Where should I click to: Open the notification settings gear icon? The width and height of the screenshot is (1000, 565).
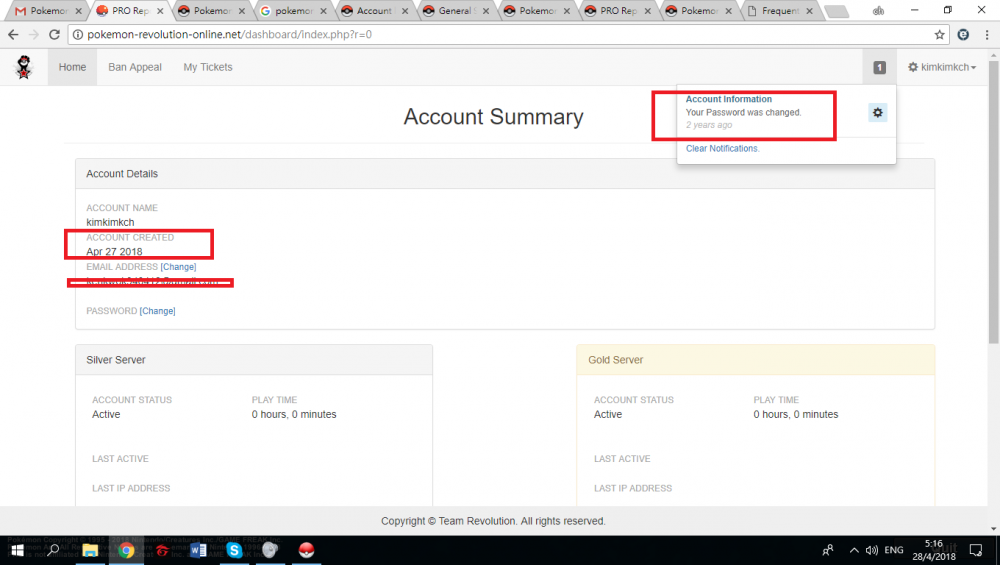tap(877, 113)
